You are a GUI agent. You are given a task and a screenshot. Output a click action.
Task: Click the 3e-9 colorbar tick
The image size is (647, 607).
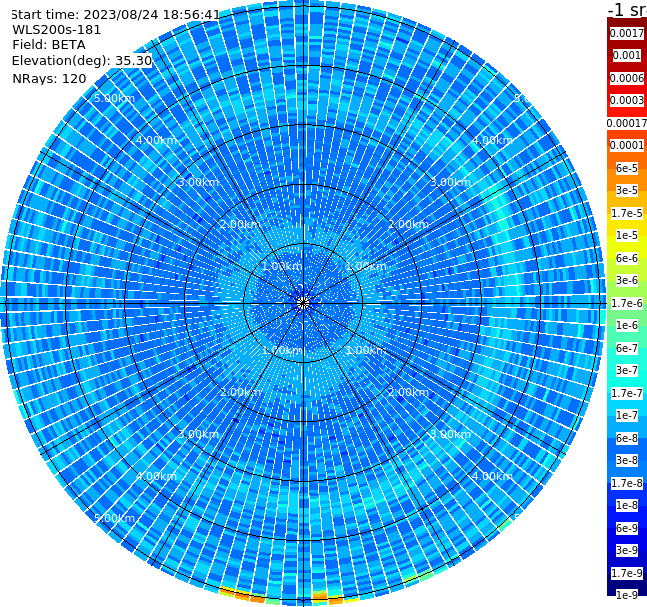click(x=627, y=550)
